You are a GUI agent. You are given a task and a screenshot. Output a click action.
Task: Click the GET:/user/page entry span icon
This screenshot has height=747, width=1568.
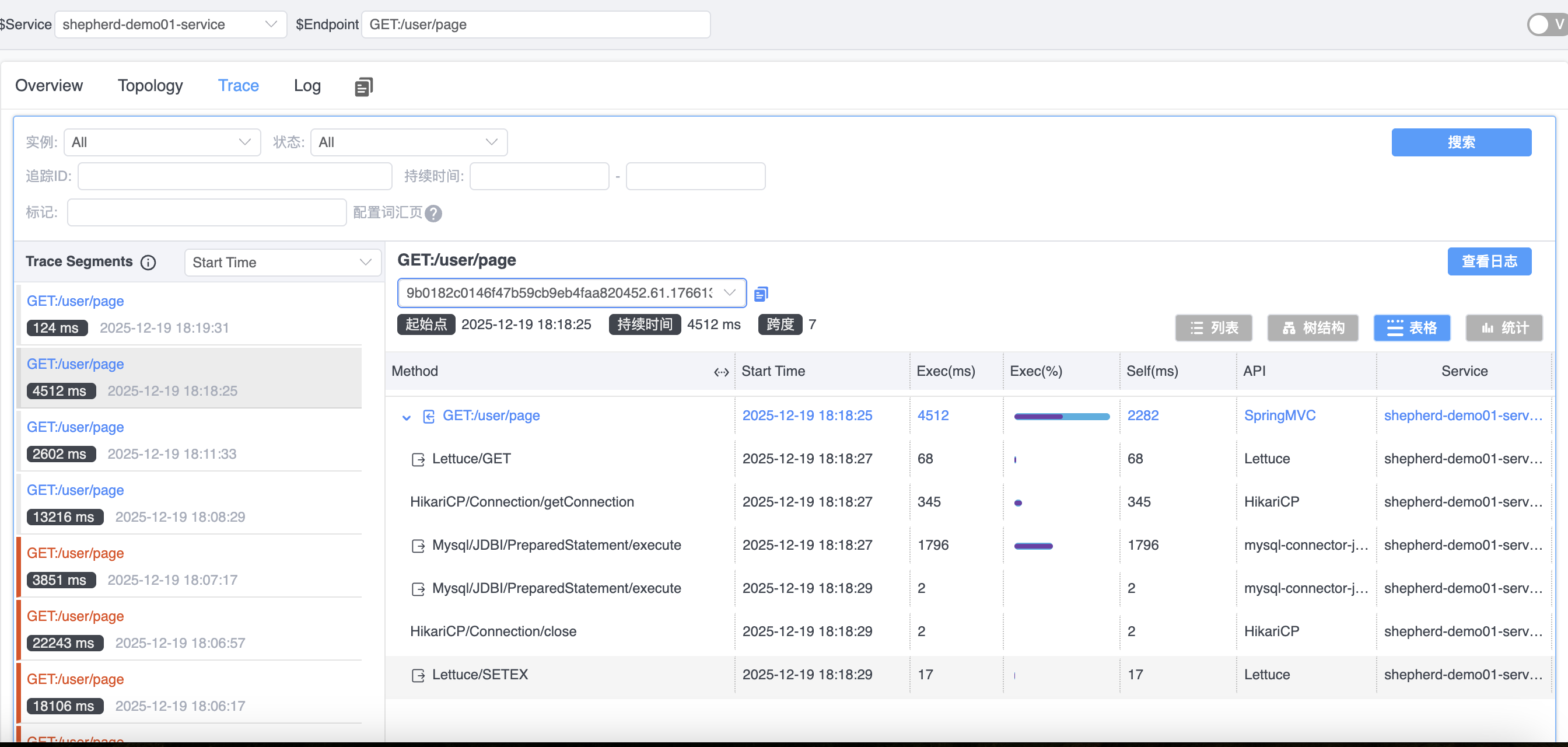[429, 417]
